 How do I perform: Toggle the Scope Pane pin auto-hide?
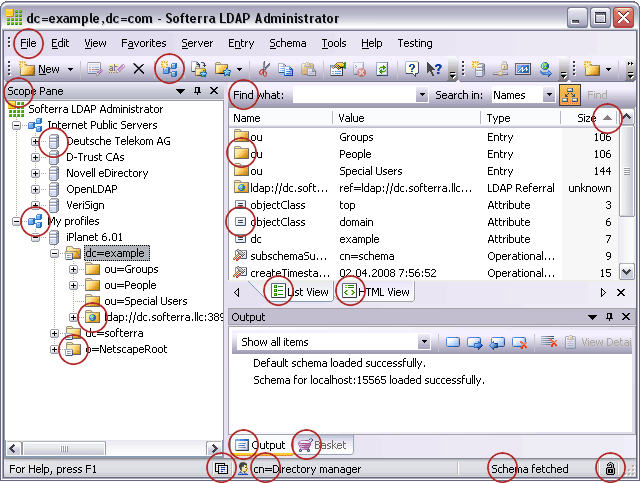(x=198, y=91)
